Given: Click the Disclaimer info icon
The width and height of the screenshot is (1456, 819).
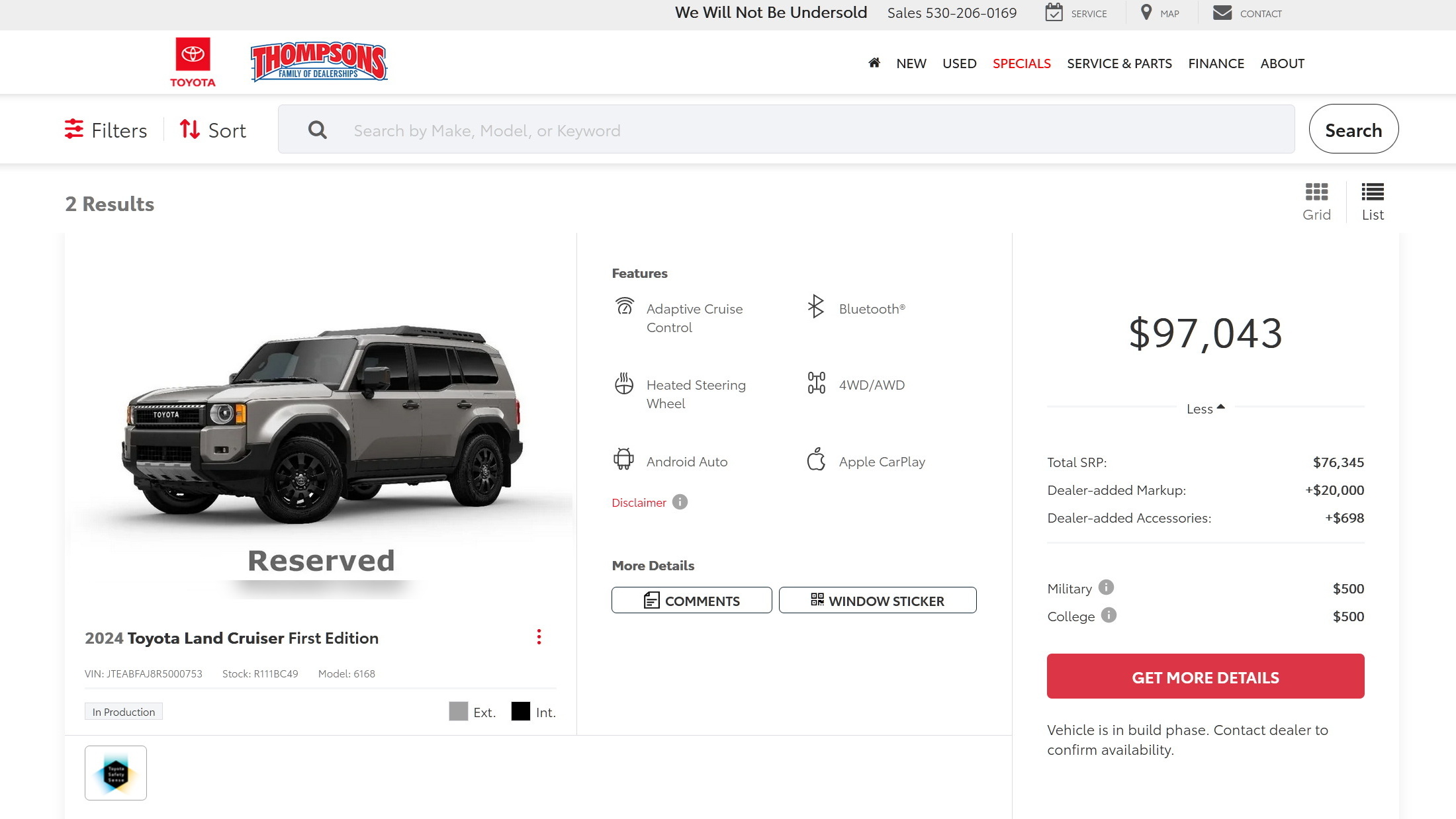Looking at the screenshot, I should click(680, 502).
